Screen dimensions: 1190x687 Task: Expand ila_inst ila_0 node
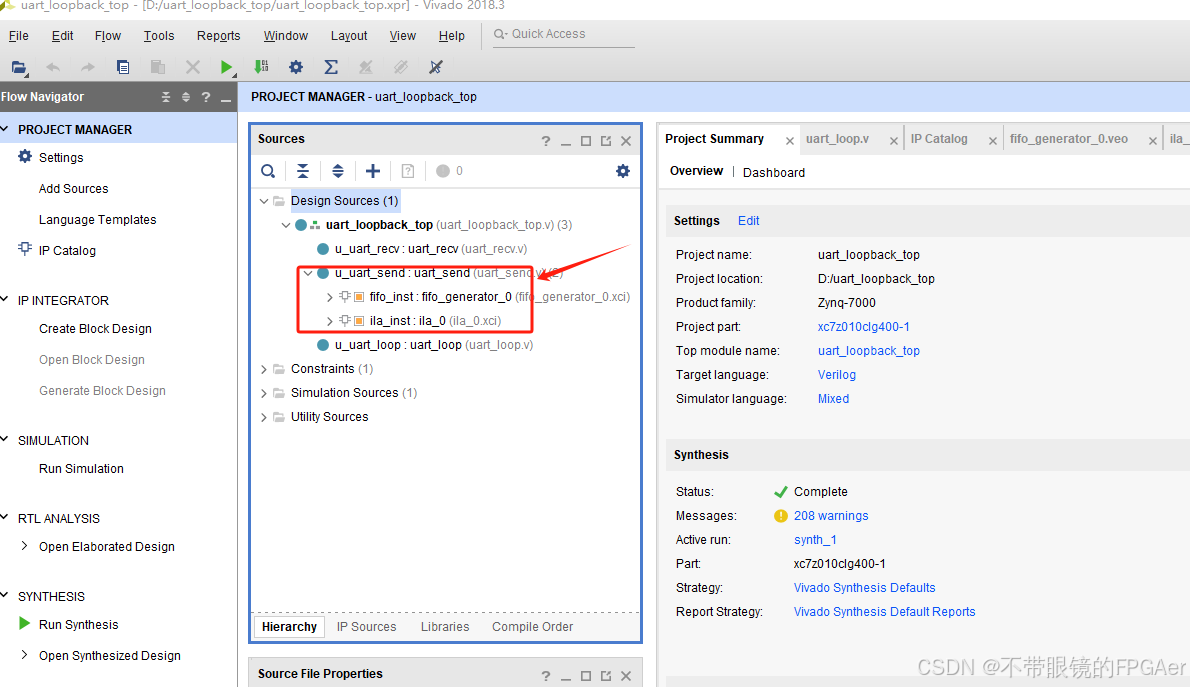coord(329,321)
